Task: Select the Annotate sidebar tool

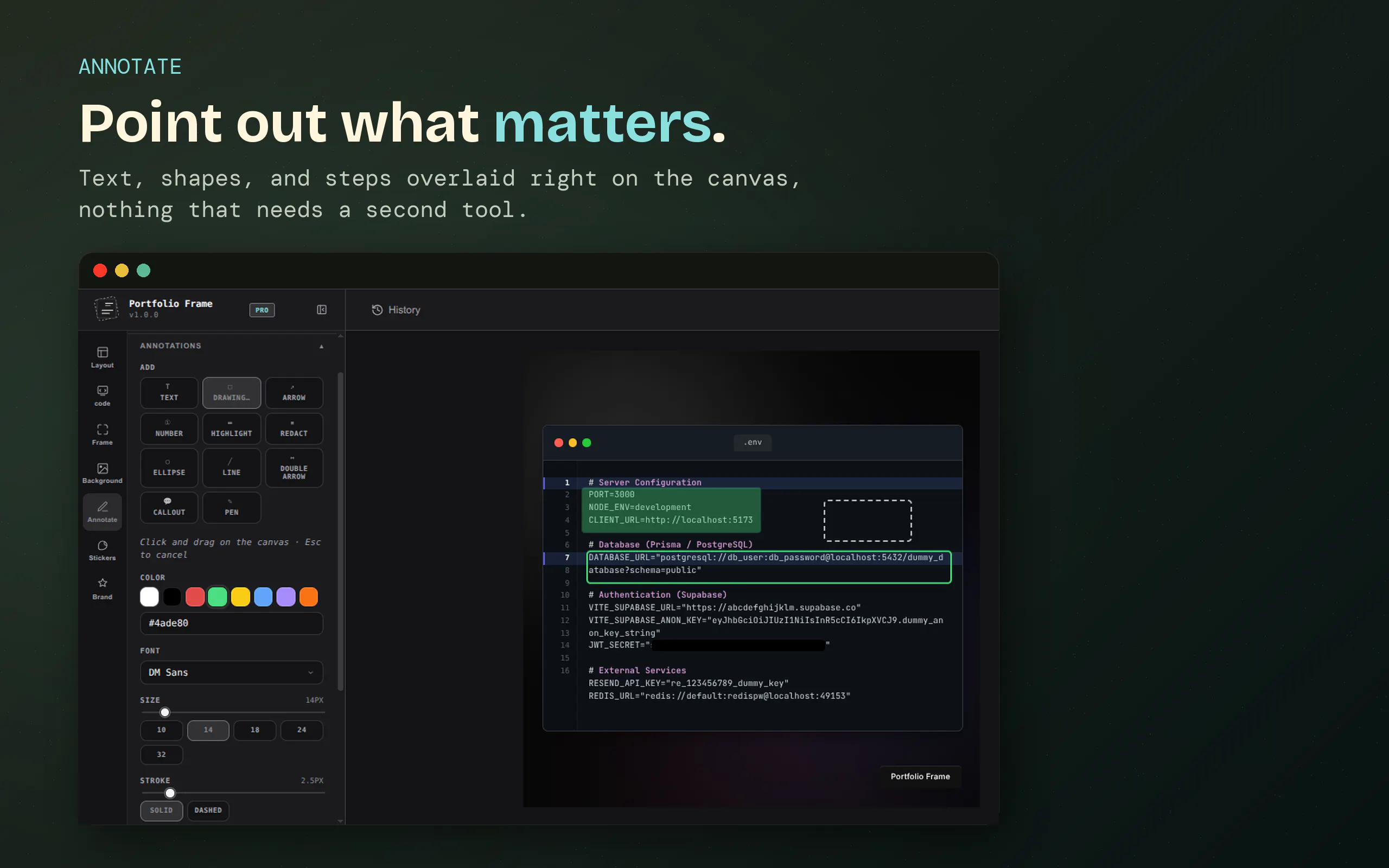Action: click(x=102, y=512)
